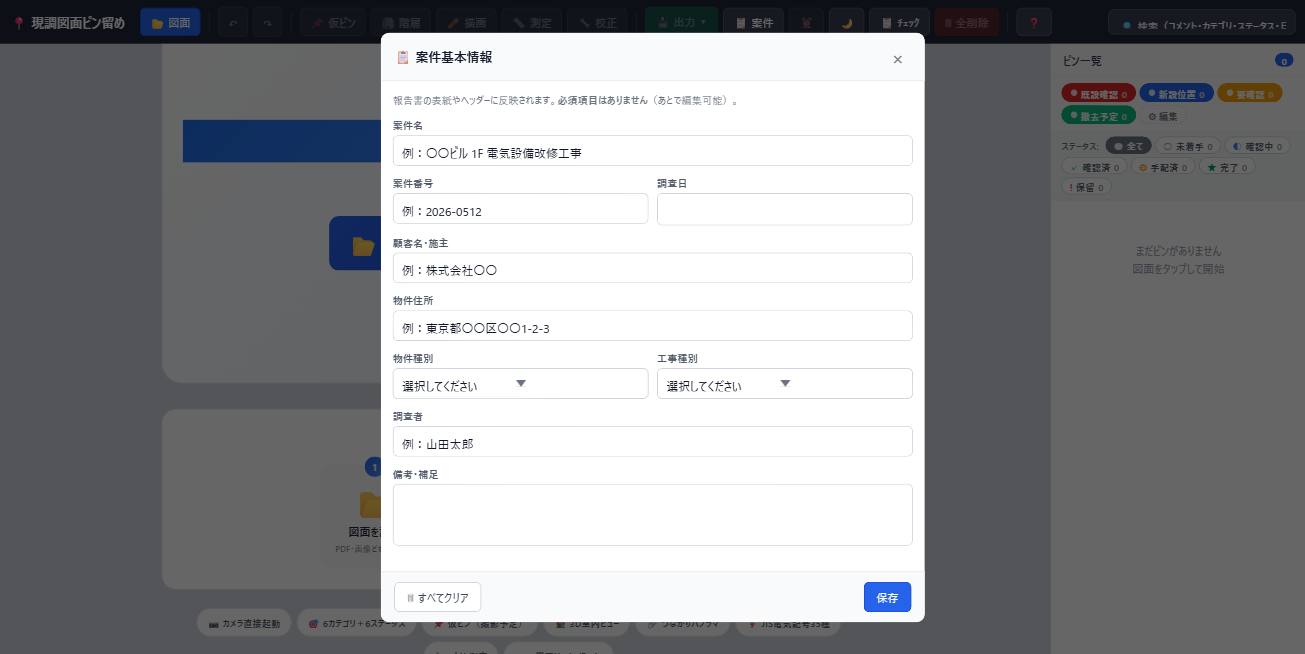
Task: Select the 完了 status filter
Action: coord(1226,167)
